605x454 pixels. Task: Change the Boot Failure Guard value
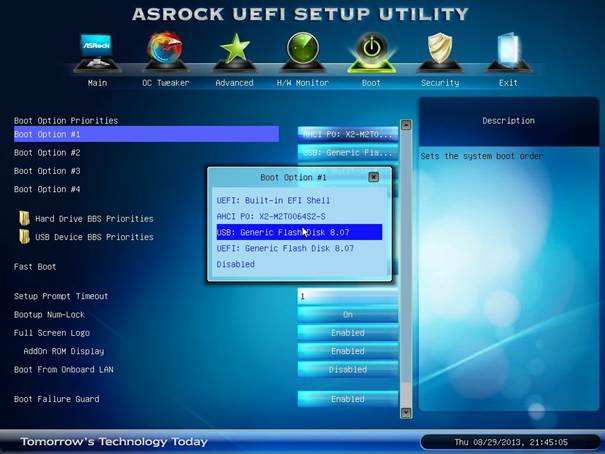[347, 399]
